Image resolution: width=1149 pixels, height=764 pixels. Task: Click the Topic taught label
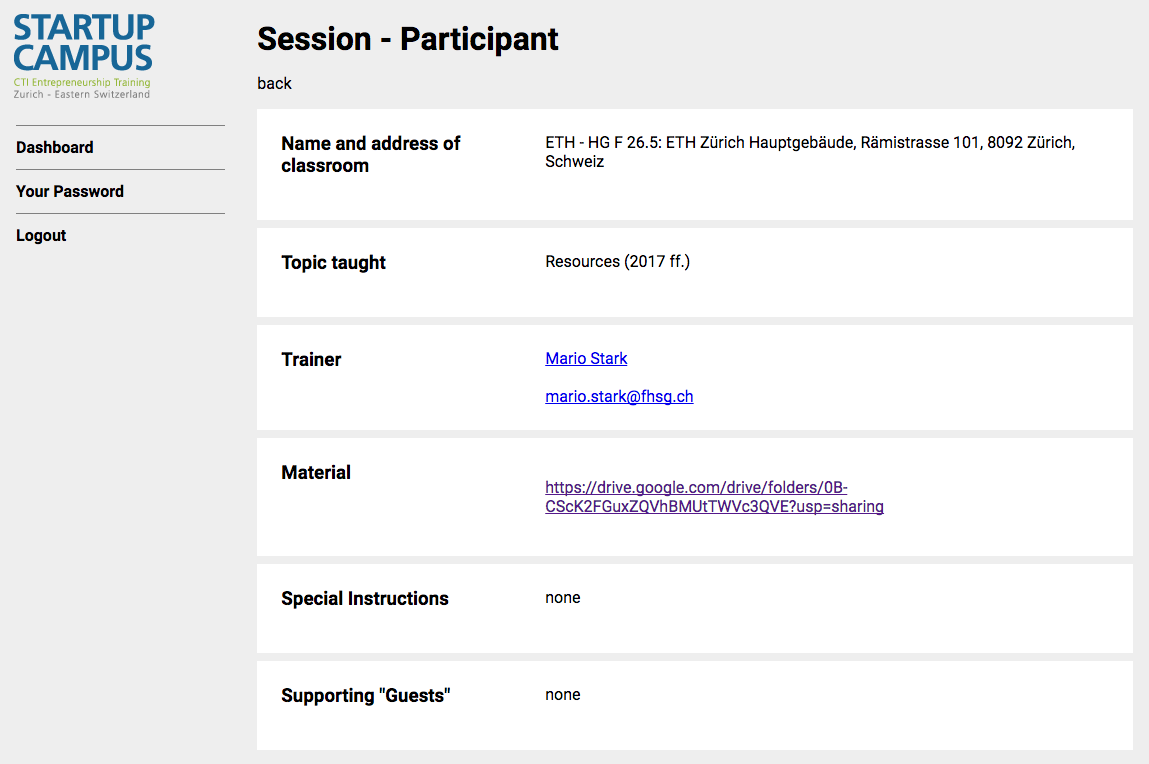[333, 262]
